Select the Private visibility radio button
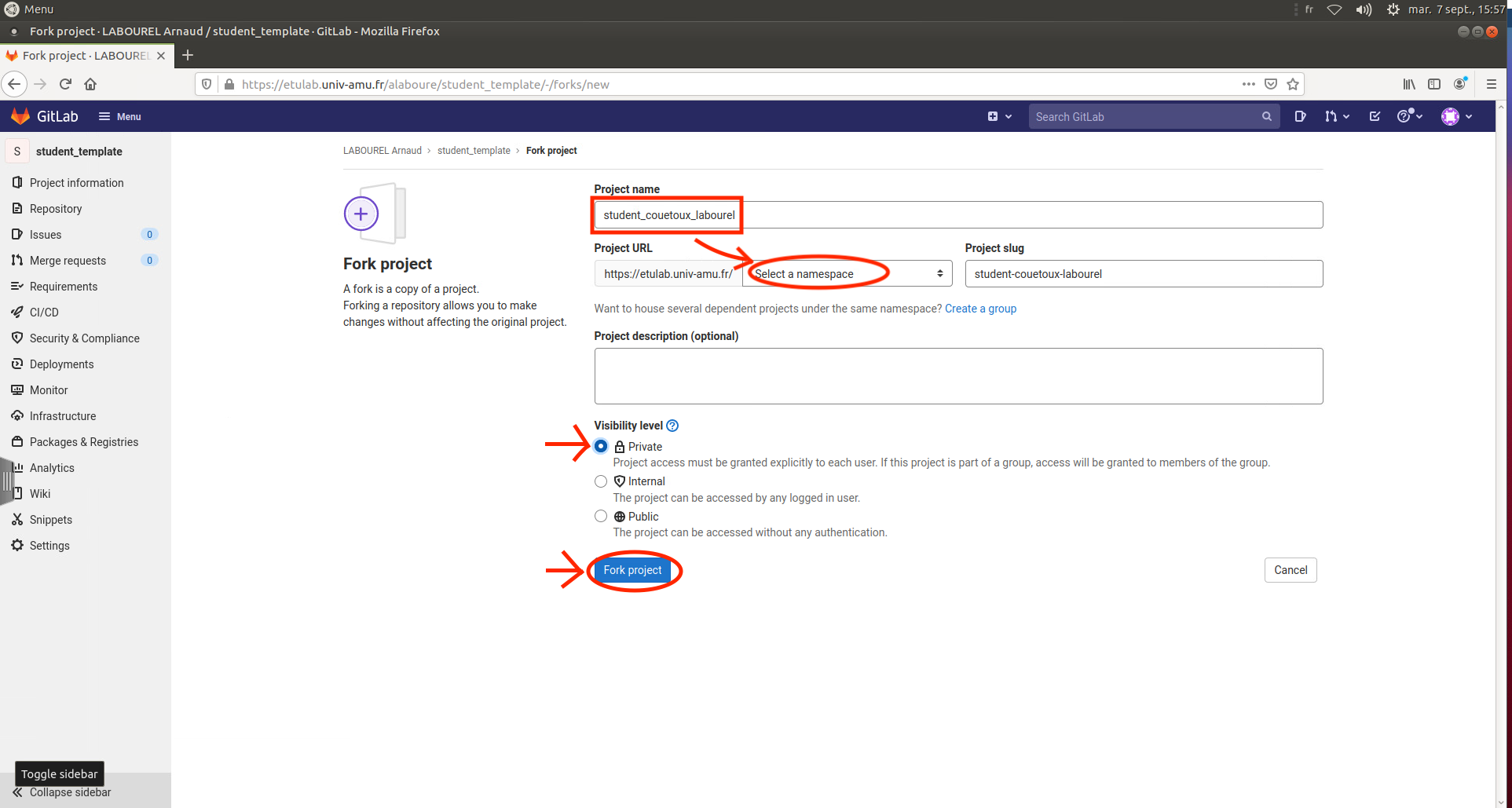 tap(601, 446)
